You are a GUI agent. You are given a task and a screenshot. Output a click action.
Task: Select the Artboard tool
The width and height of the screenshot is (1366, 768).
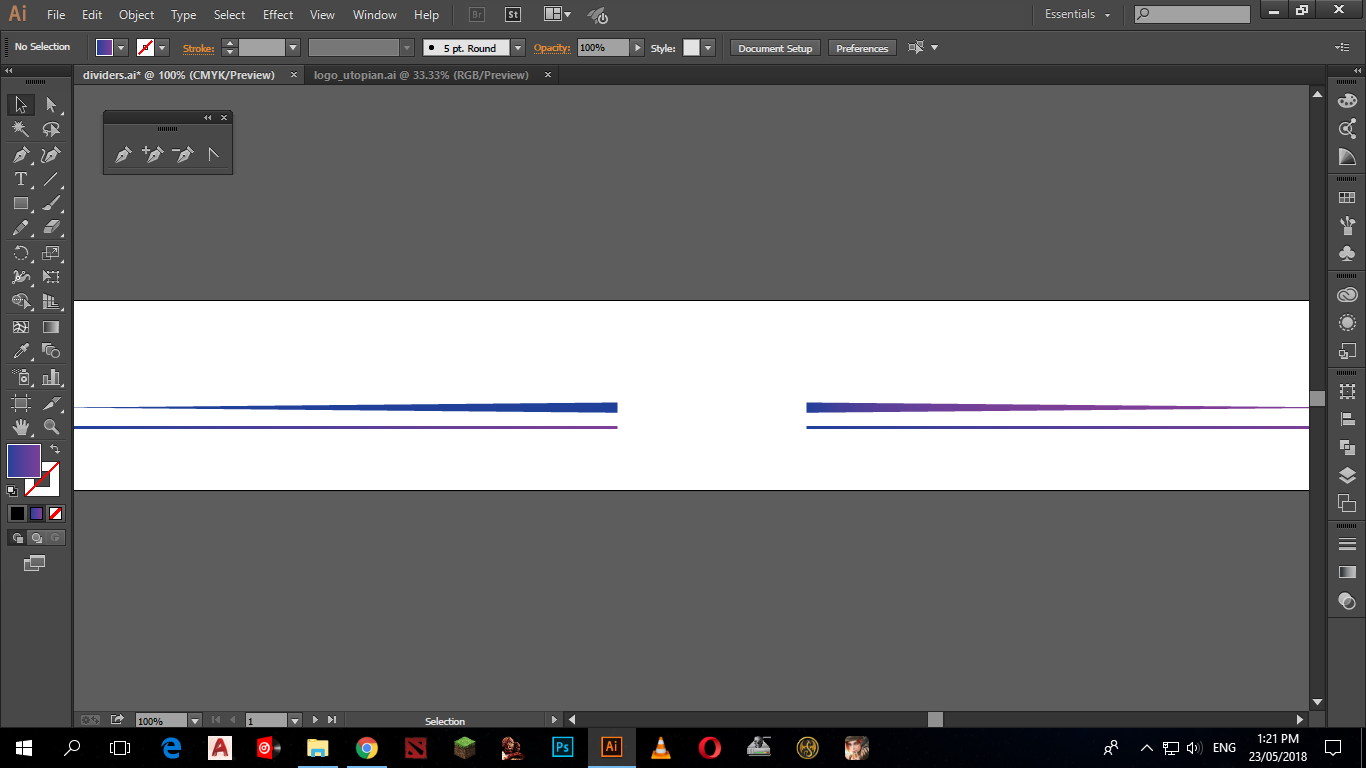21,402
